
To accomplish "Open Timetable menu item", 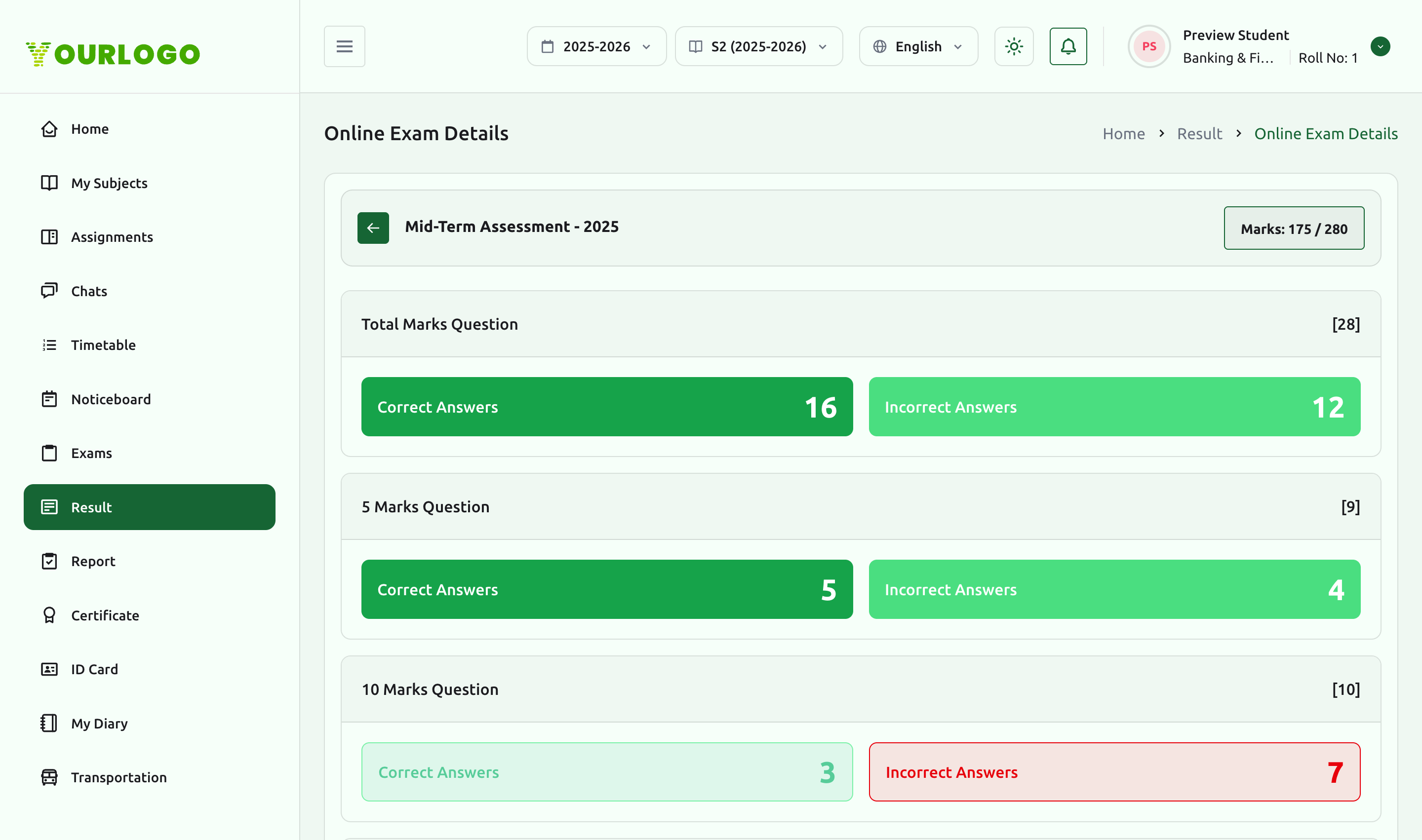I will click(150, 345).
